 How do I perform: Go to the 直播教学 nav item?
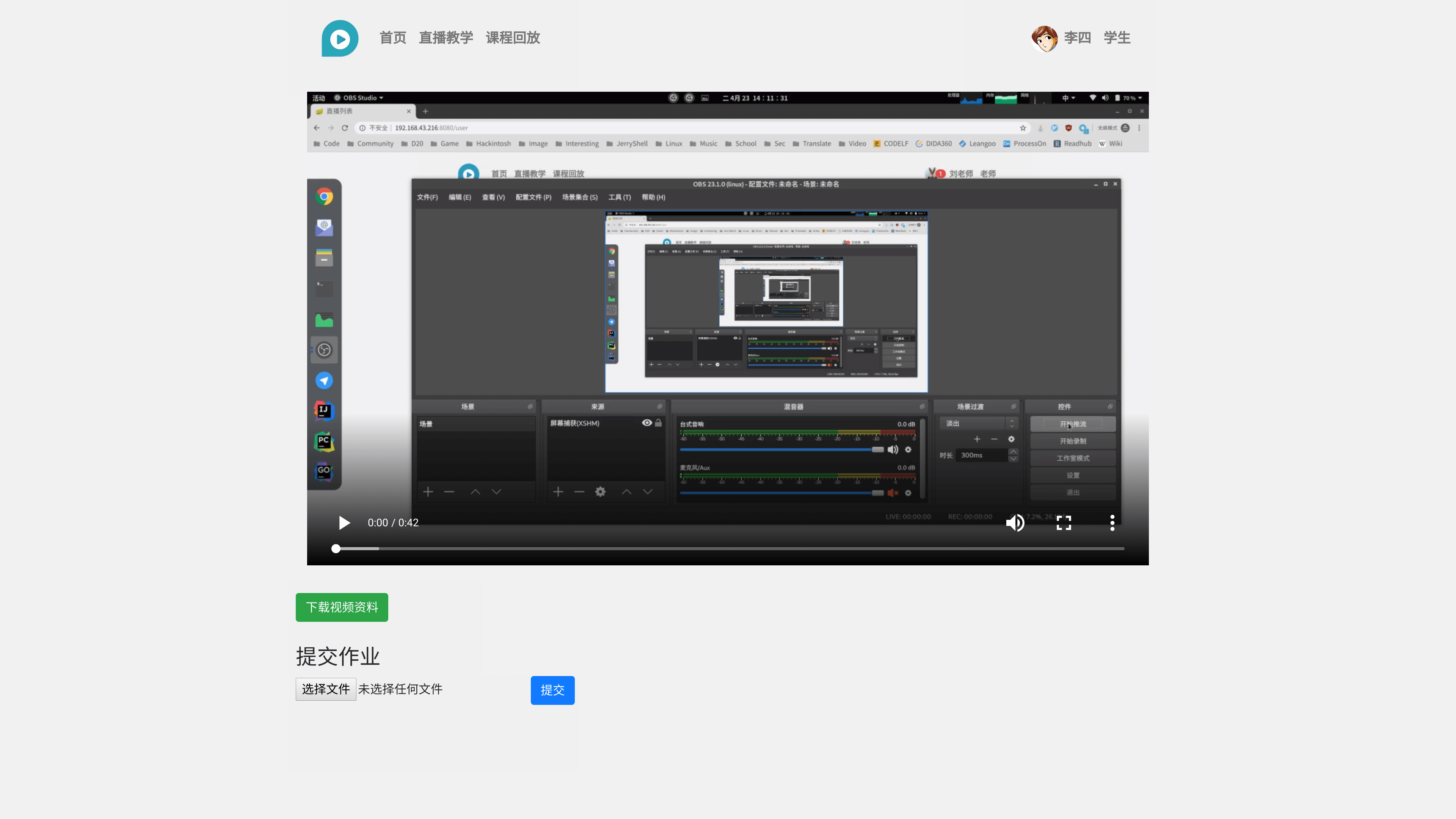point(446,38)
